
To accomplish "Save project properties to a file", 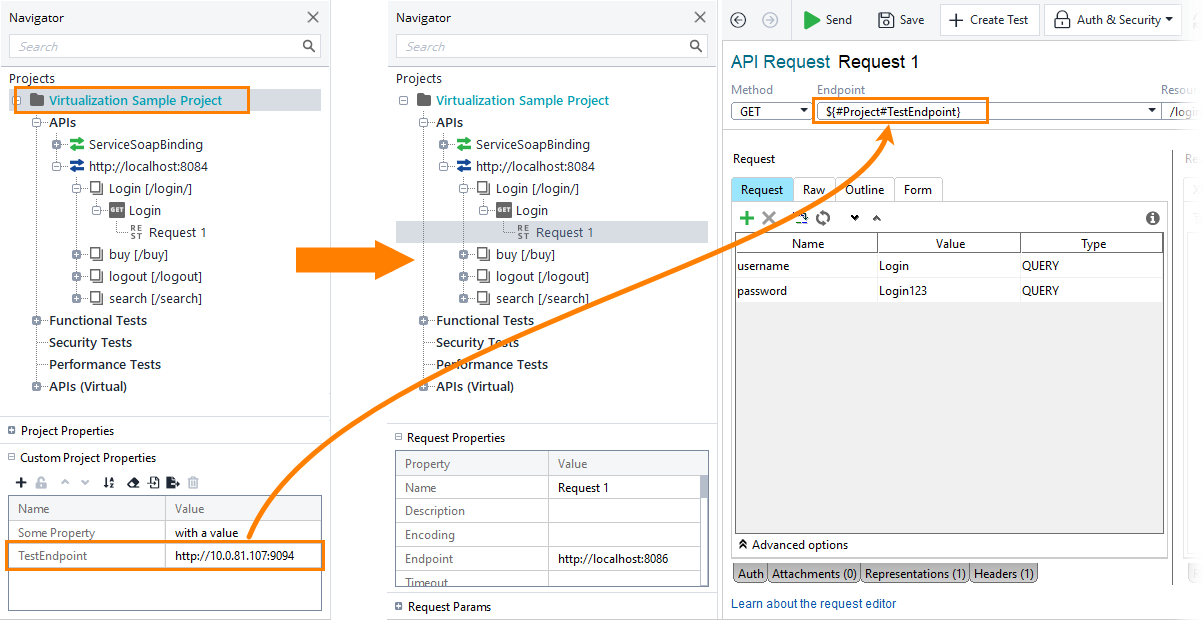I will [x=171, y=482].
